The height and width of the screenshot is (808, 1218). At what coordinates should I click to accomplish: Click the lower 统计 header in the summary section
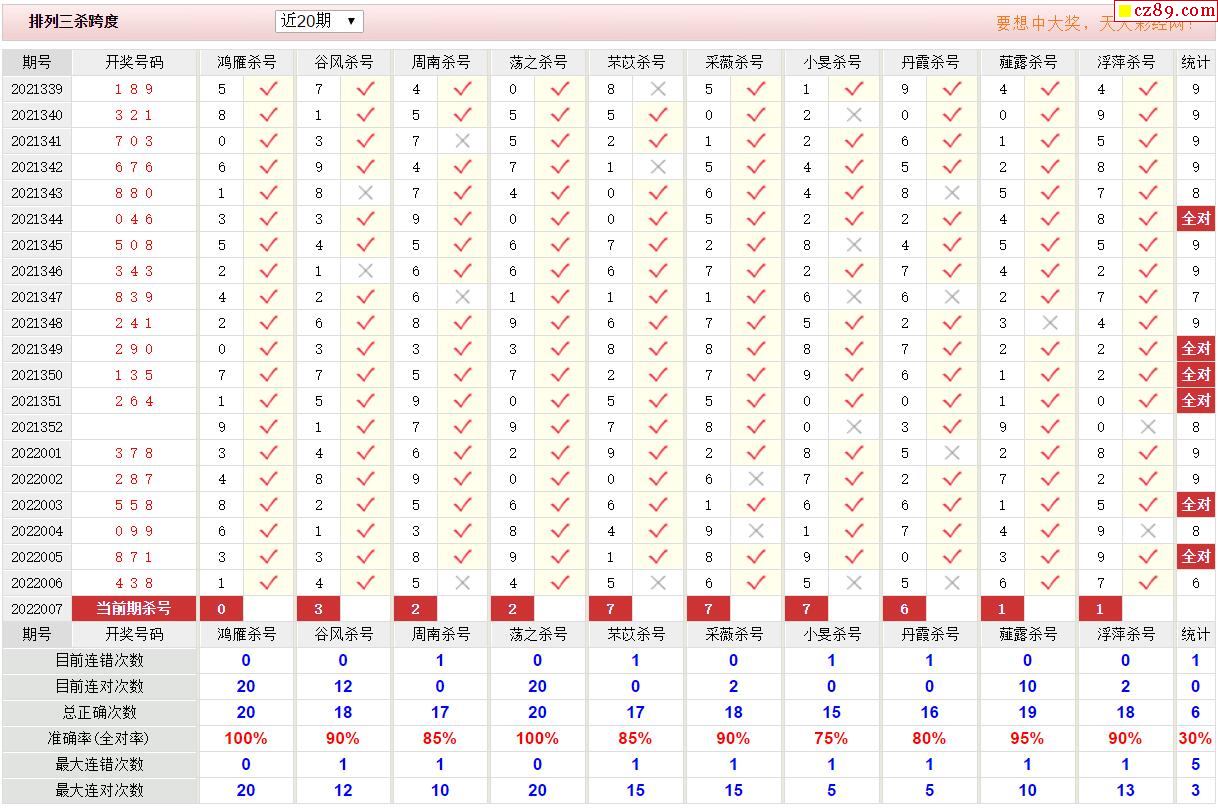pos(1195,634)
